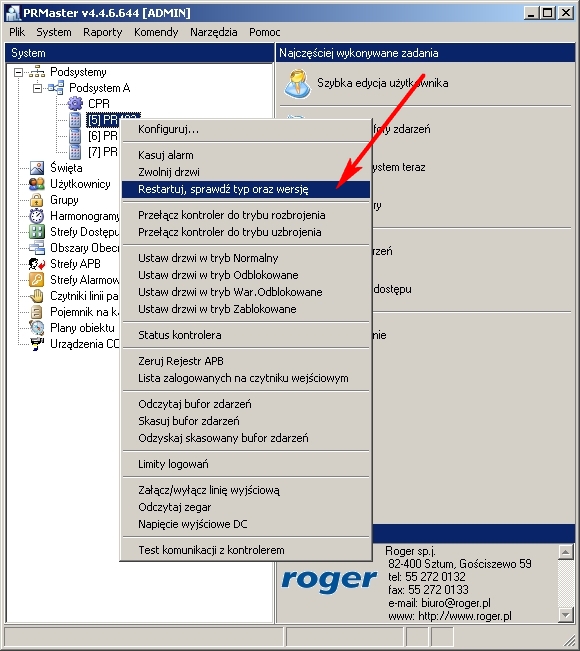Click info panel scroll up arrow
Screen dimensions: 580x651
565,552
